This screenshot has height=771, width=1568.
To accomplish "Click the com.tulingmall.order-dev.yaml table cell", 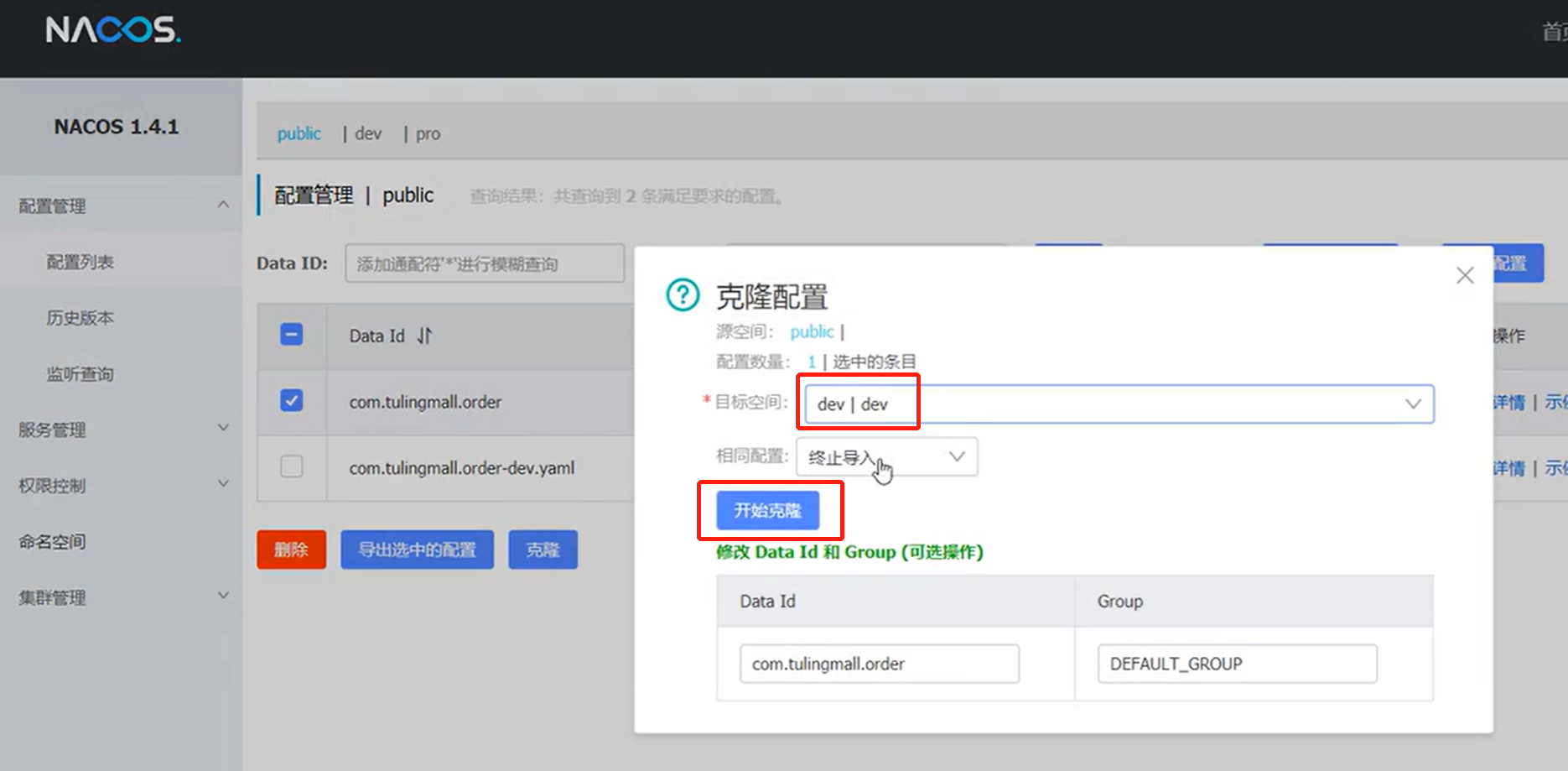I will click(462, 468).
